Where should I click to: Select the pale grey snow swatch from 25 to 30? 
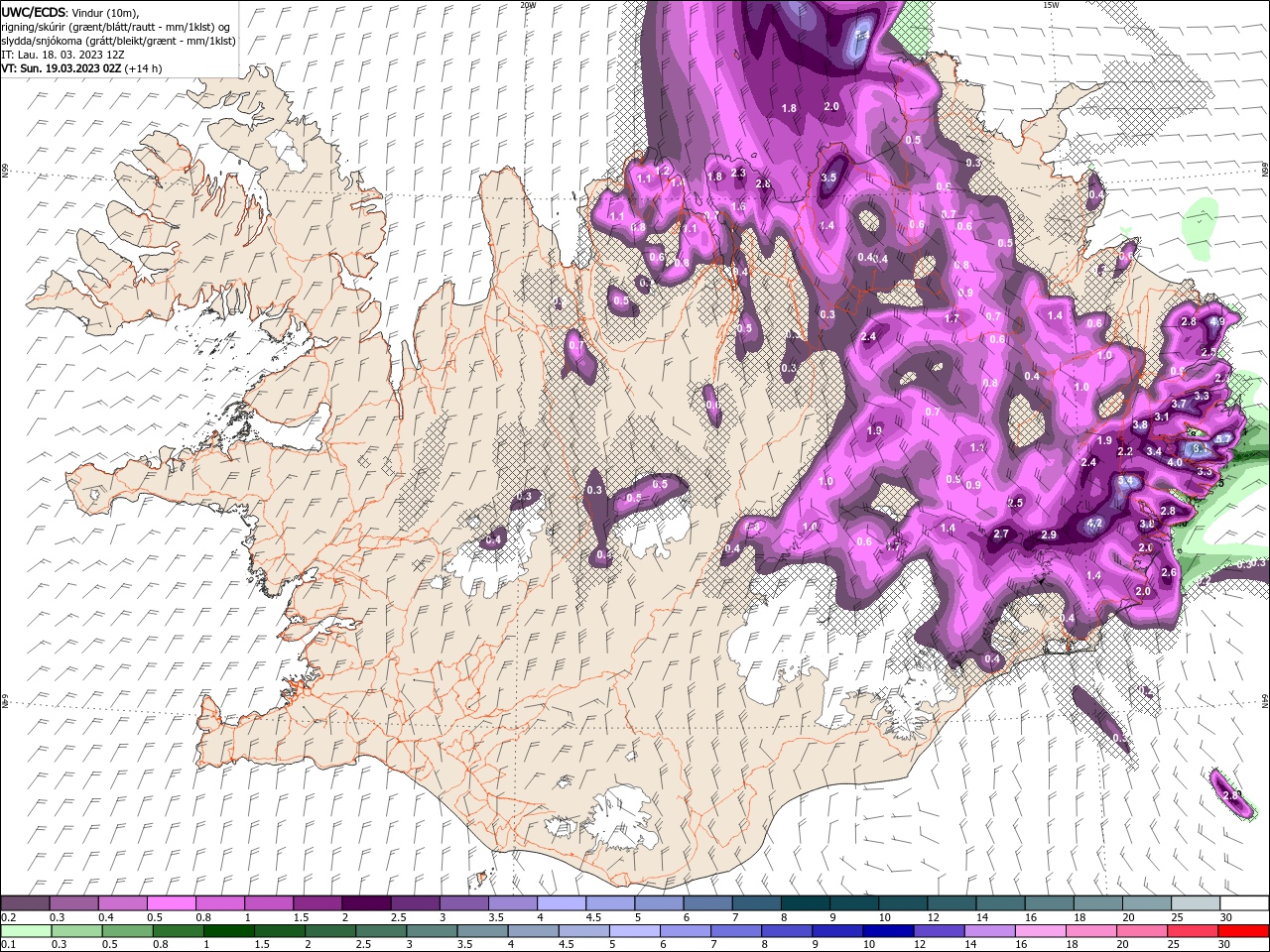1195,903
